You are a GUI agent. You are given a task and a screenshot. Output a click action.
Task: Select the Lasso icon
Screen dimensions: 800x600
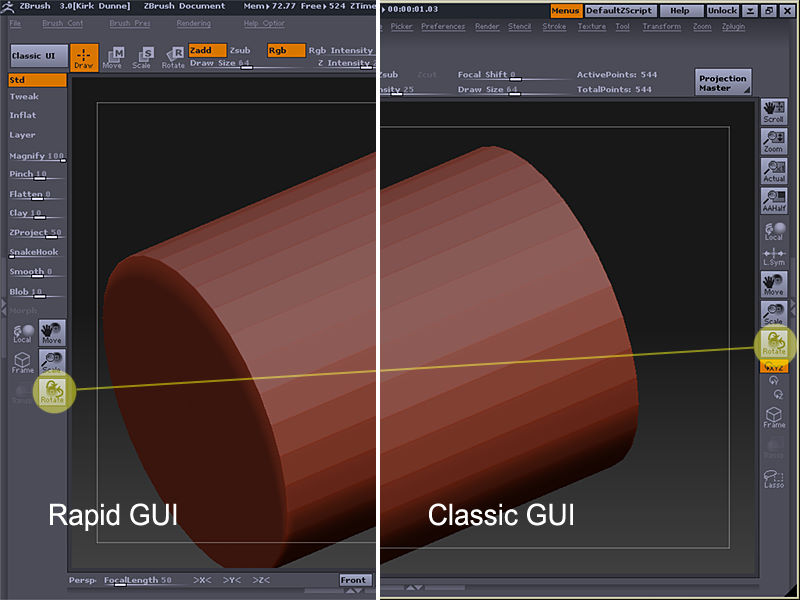(773, 479)
